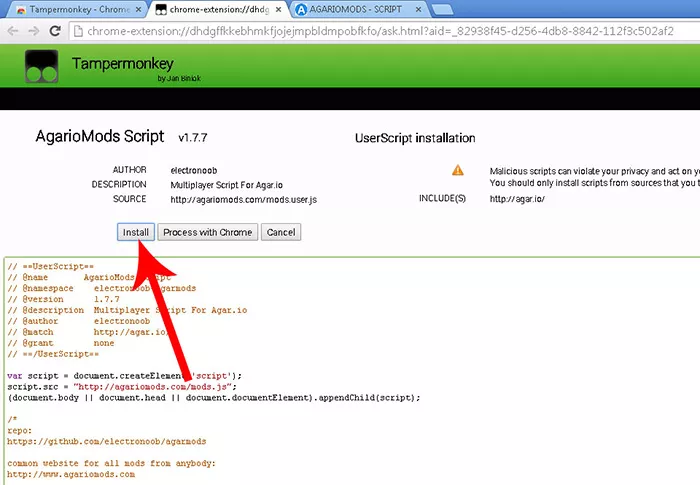Click the AGARIOMODS tab favicon

coord(302,9)
